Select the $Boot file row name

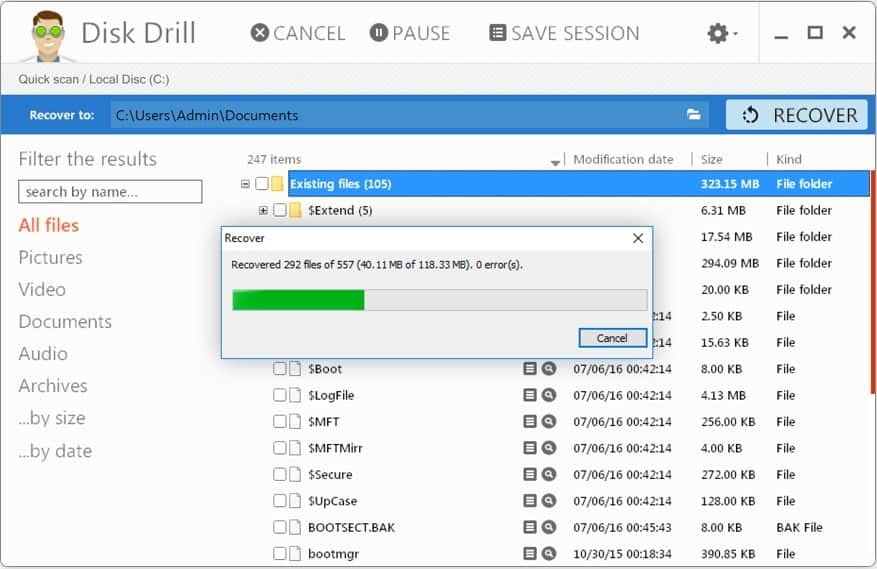pyautogui.click(x=324, y=369)
